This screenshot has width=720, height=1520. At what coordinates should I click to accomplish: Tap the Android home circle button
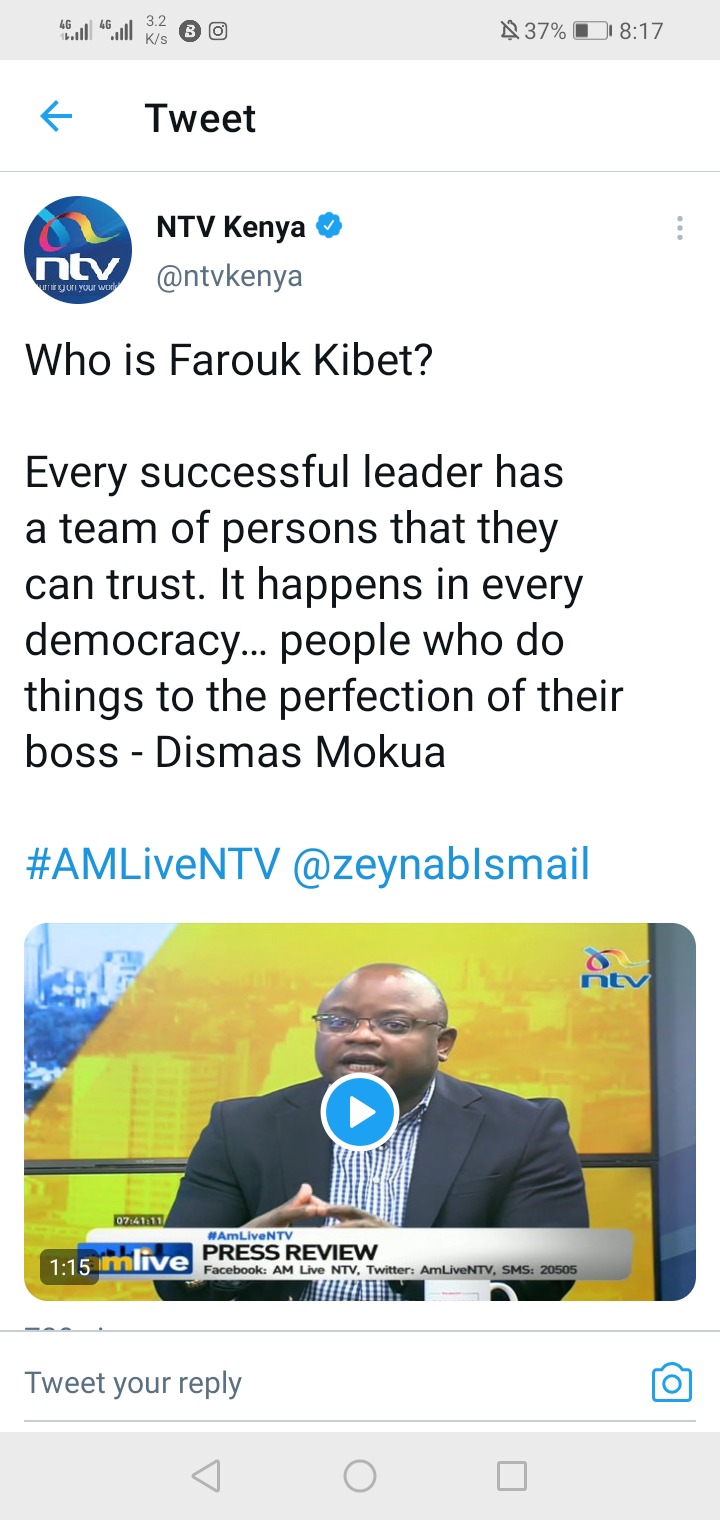coord(360,1476)
